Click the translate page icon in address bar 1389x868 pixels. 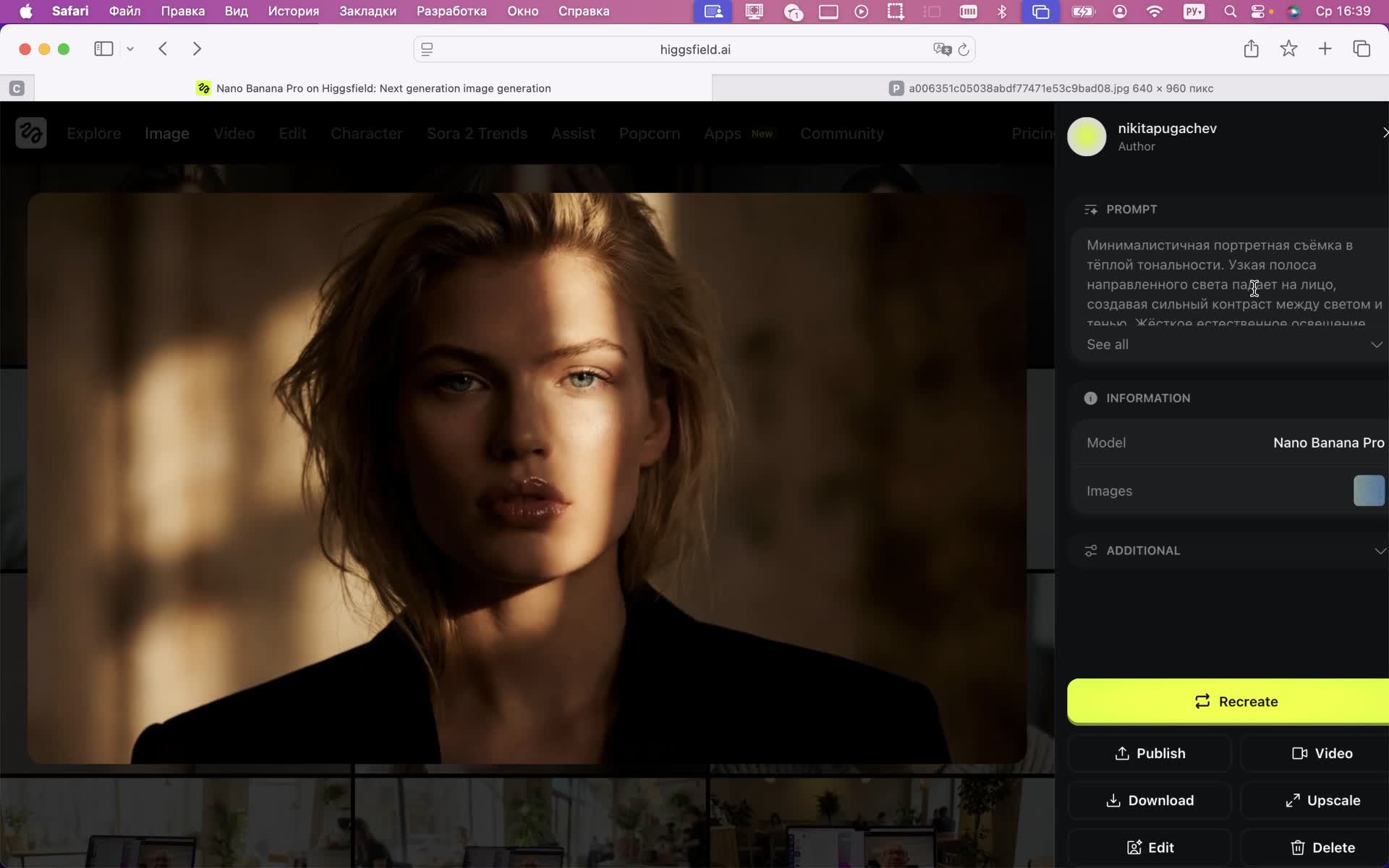tap(941, 50)
